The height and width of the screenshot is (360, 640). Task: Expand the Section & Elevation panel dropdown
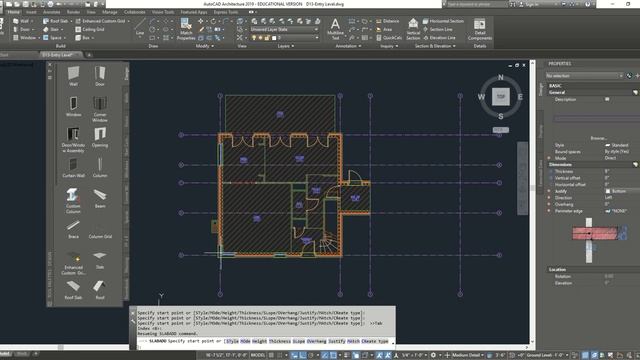click(x=435, y=46)
